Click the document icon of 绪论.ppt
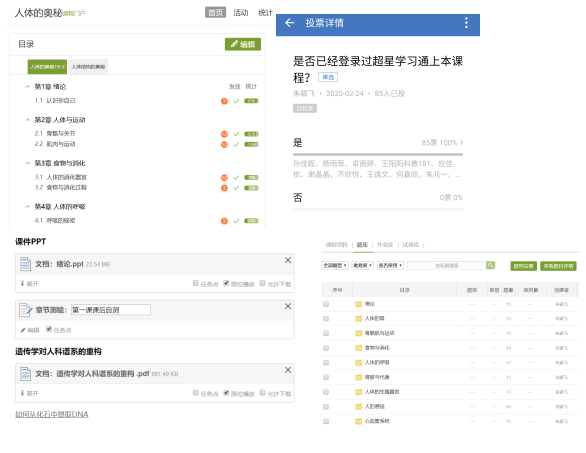 pos(25,264)
